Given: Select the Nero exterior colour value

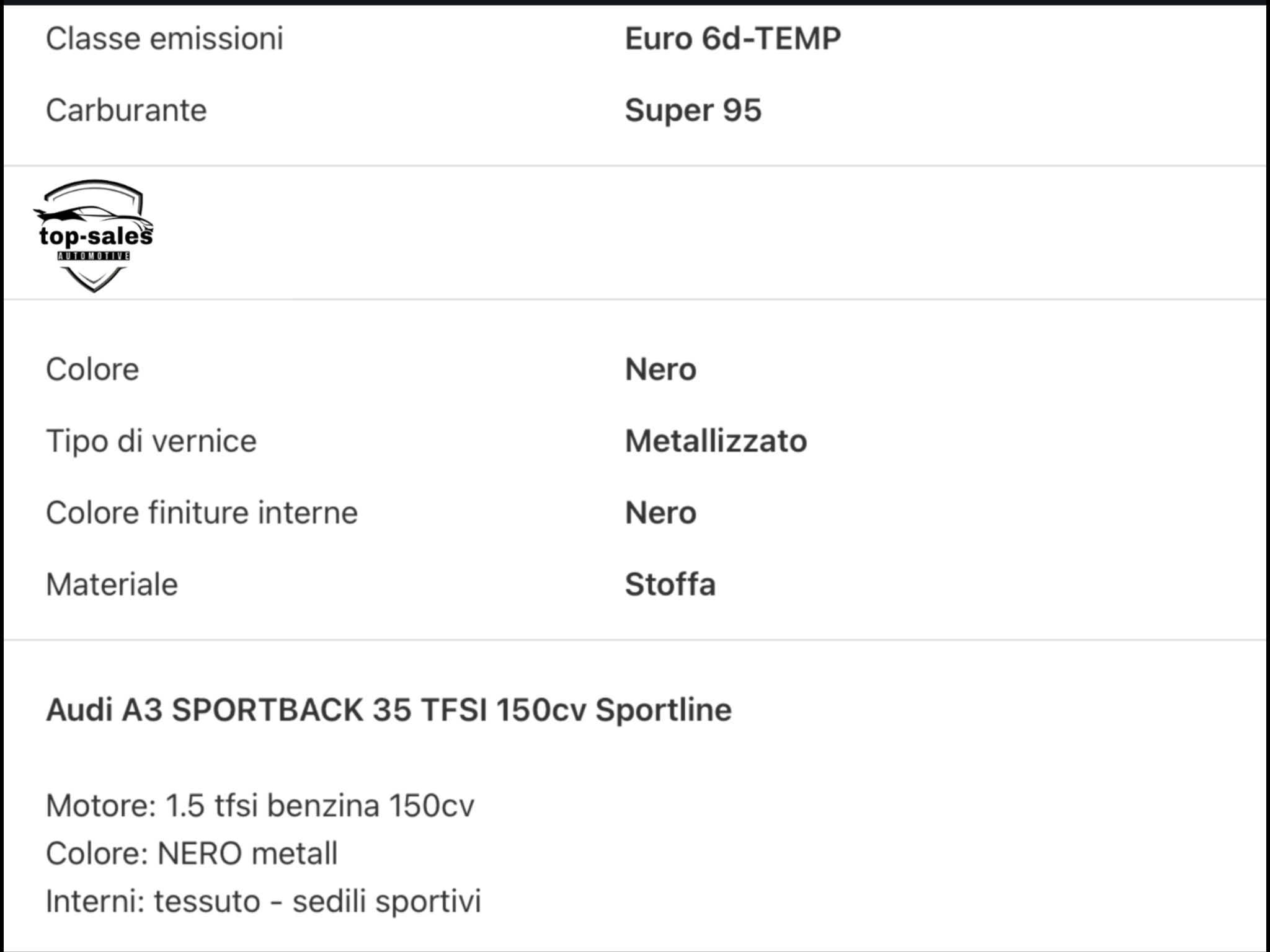Looking at the screenshot, I should [660, 369].
